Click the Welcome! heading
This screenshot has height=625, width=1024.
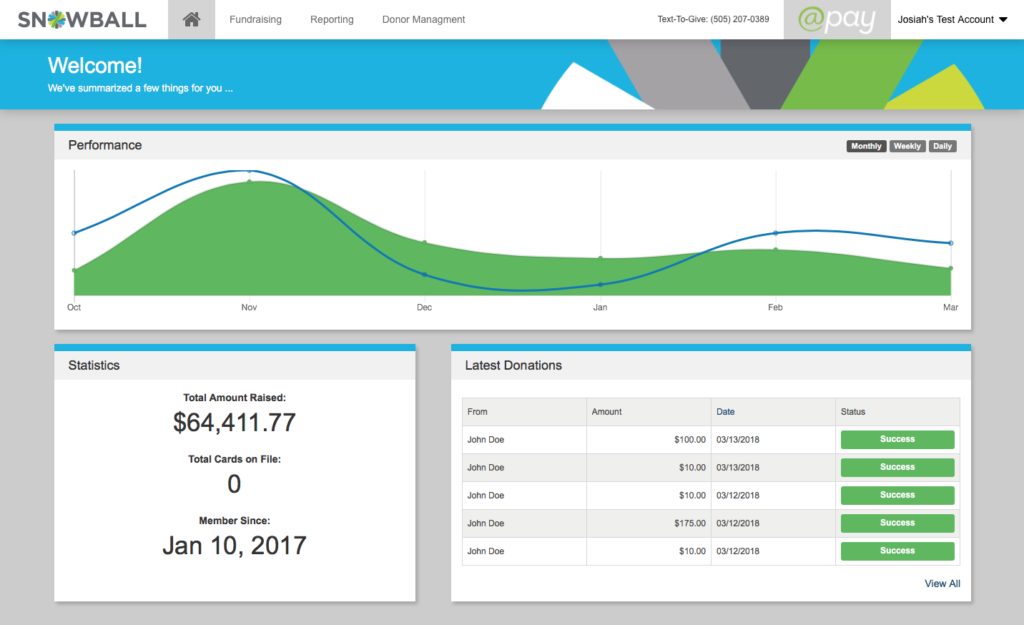coord(95,65)
